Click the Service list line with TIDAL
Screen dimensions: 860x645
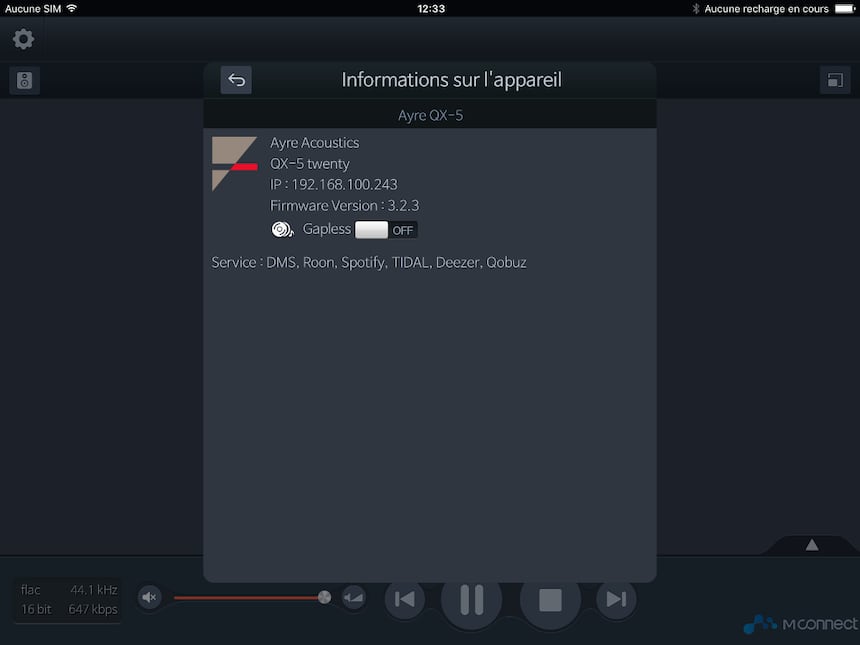(x=369, y=263)
